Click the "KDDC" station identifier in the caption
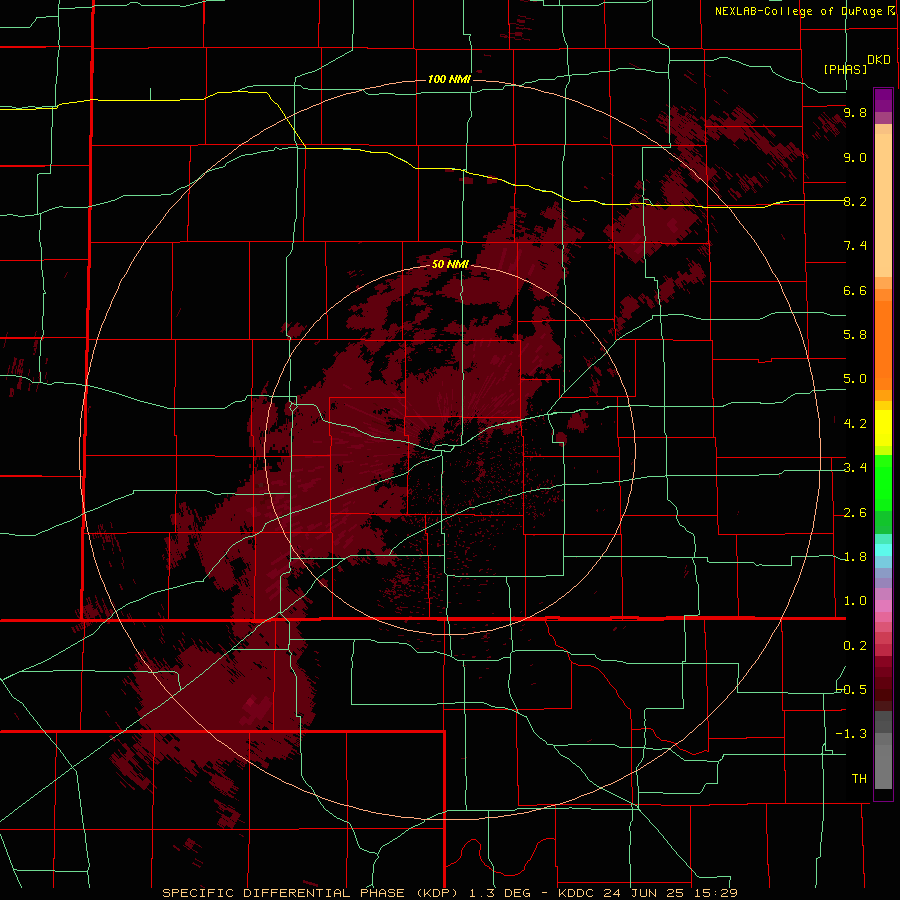Image resolution: width=900 pixels, height=900 pixels. [x=576, y=893]
